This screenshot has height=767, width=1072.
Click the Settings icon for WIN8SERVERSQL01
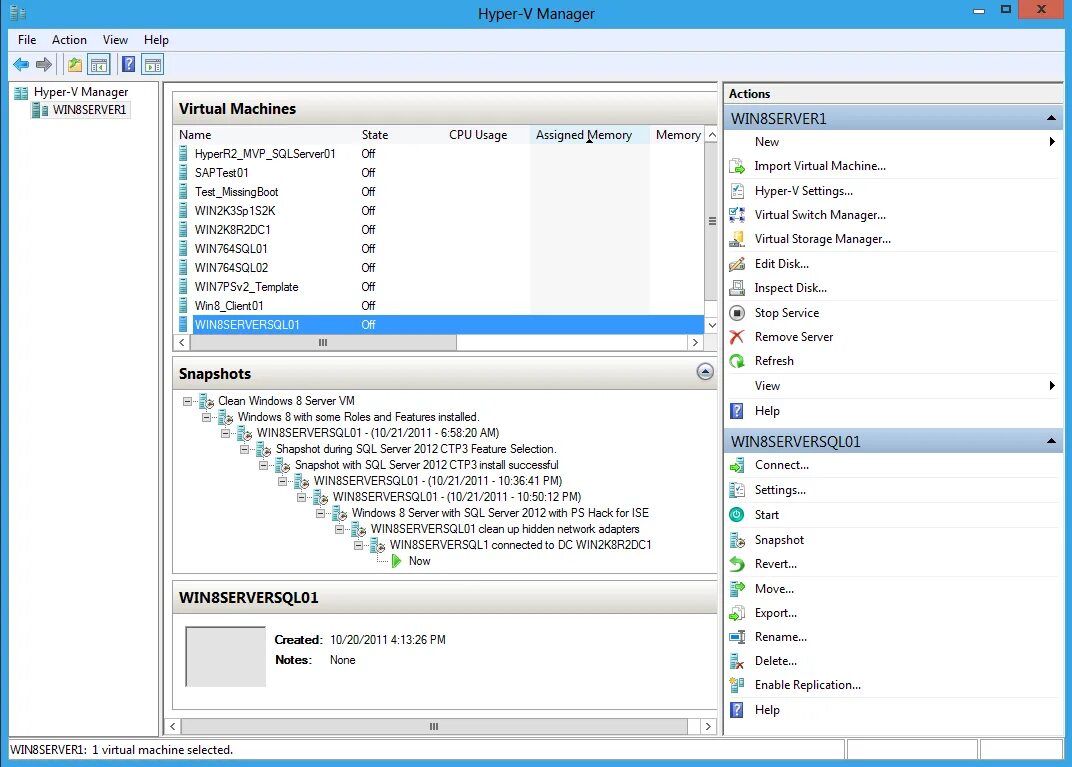pos(737,490)
